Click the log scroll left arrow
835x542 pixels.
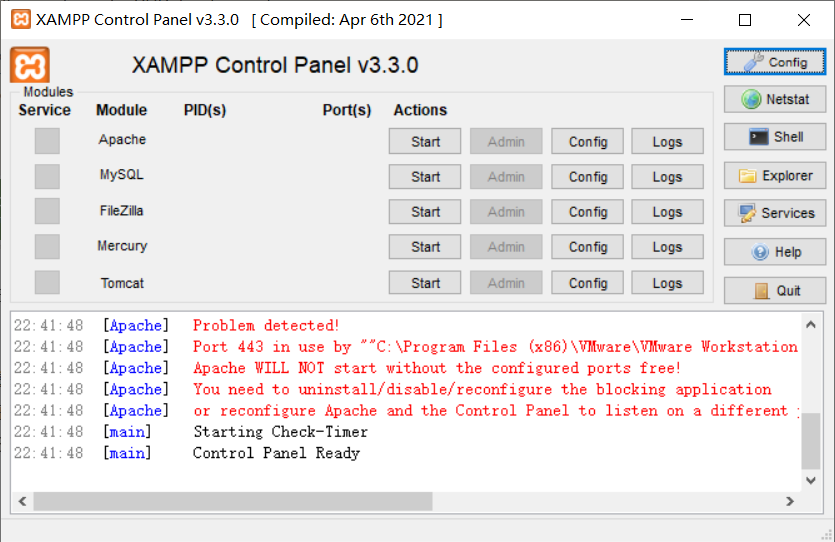coord(22,501)
